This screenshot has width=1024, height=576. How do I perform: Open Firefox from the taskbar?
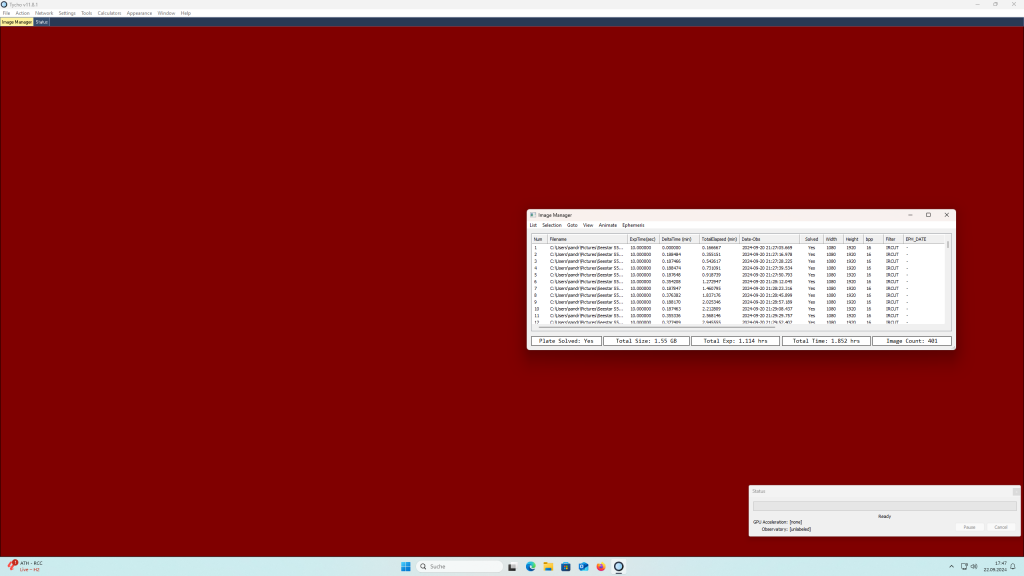[600, 566]
